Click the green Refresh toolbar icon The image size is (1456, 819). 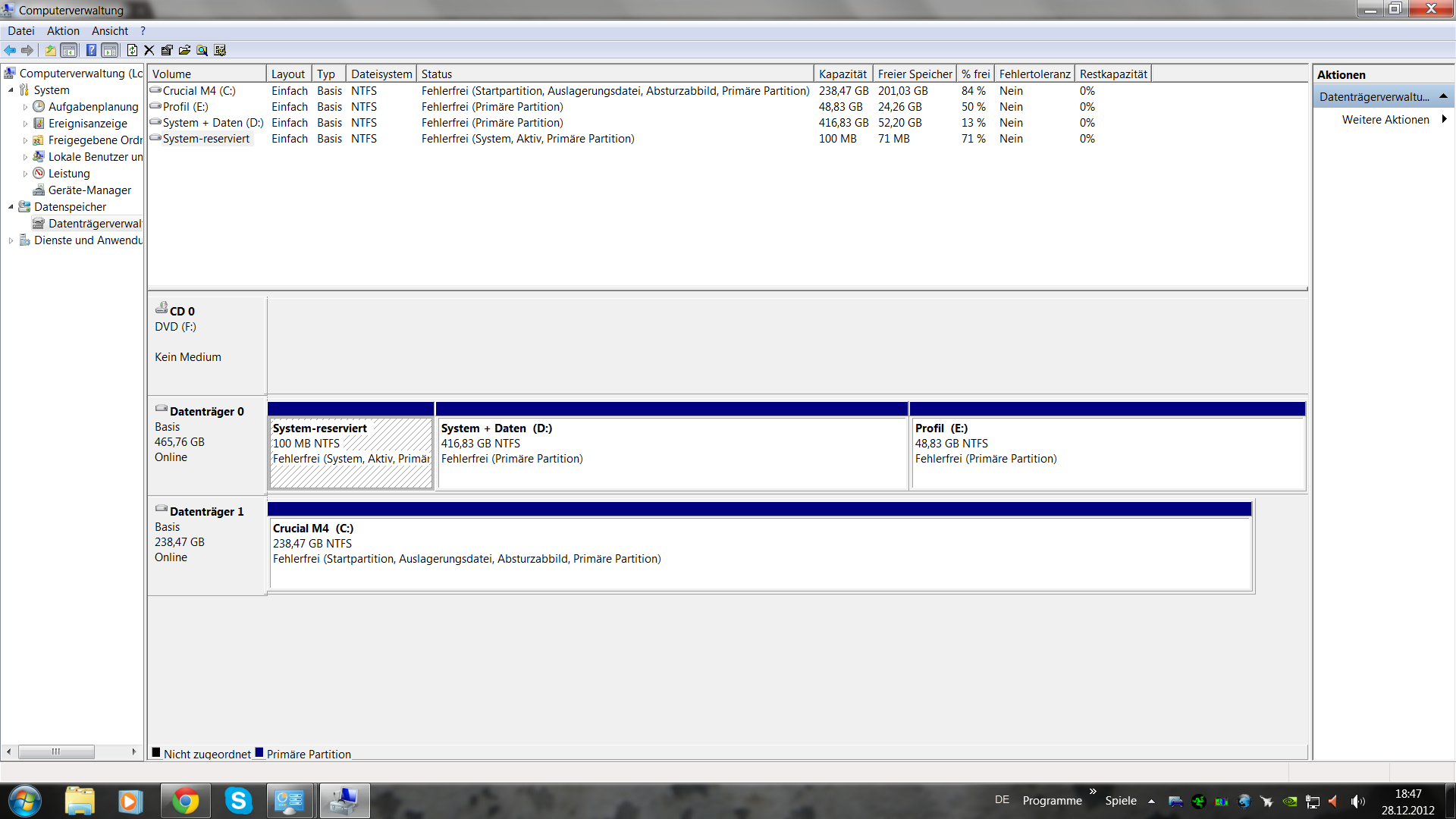(x=132, y=50)
